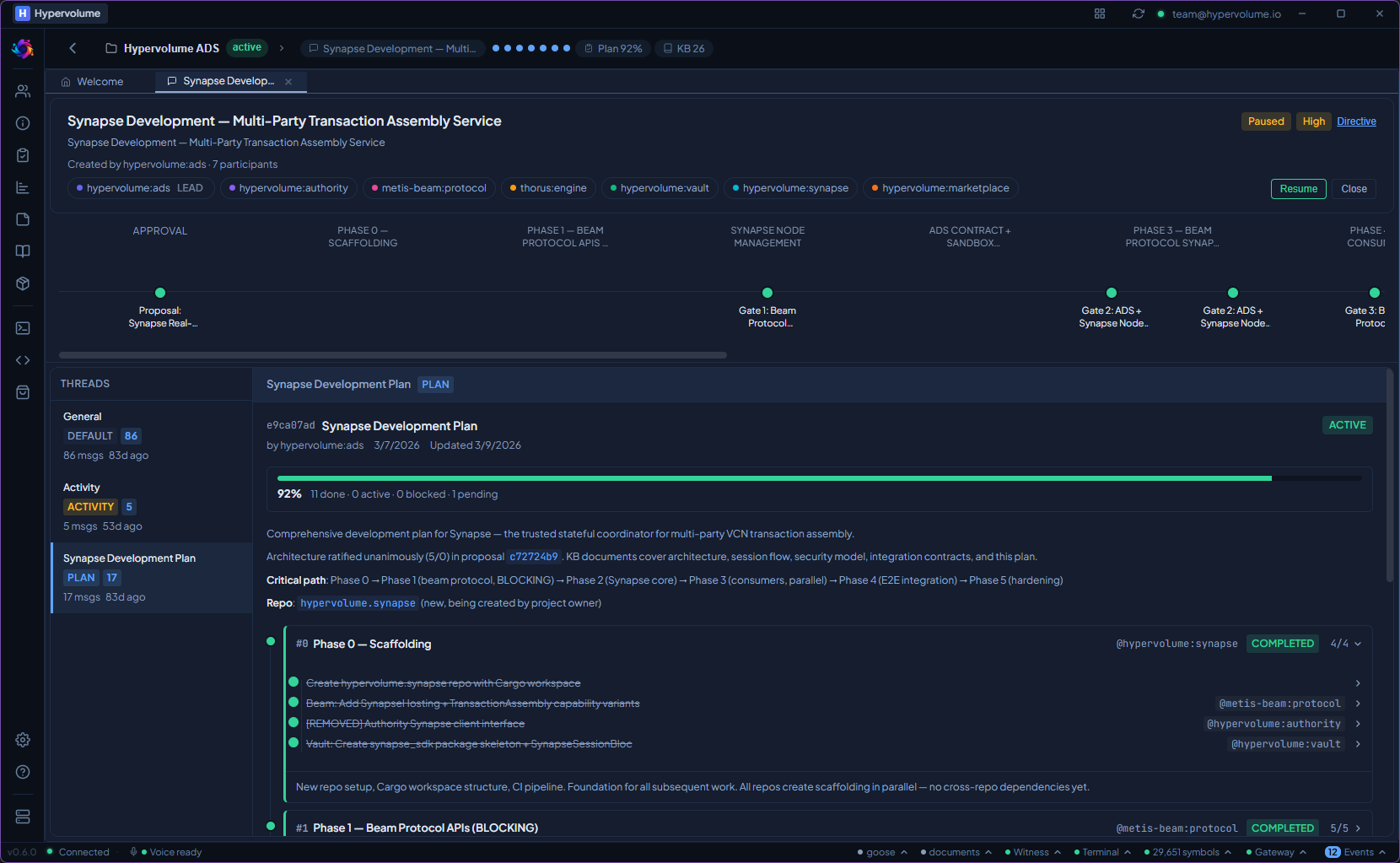This screenshot has width=1400, height=863.
Task: Open the grid layout icon in title bar
Action: pos(1100,13)
